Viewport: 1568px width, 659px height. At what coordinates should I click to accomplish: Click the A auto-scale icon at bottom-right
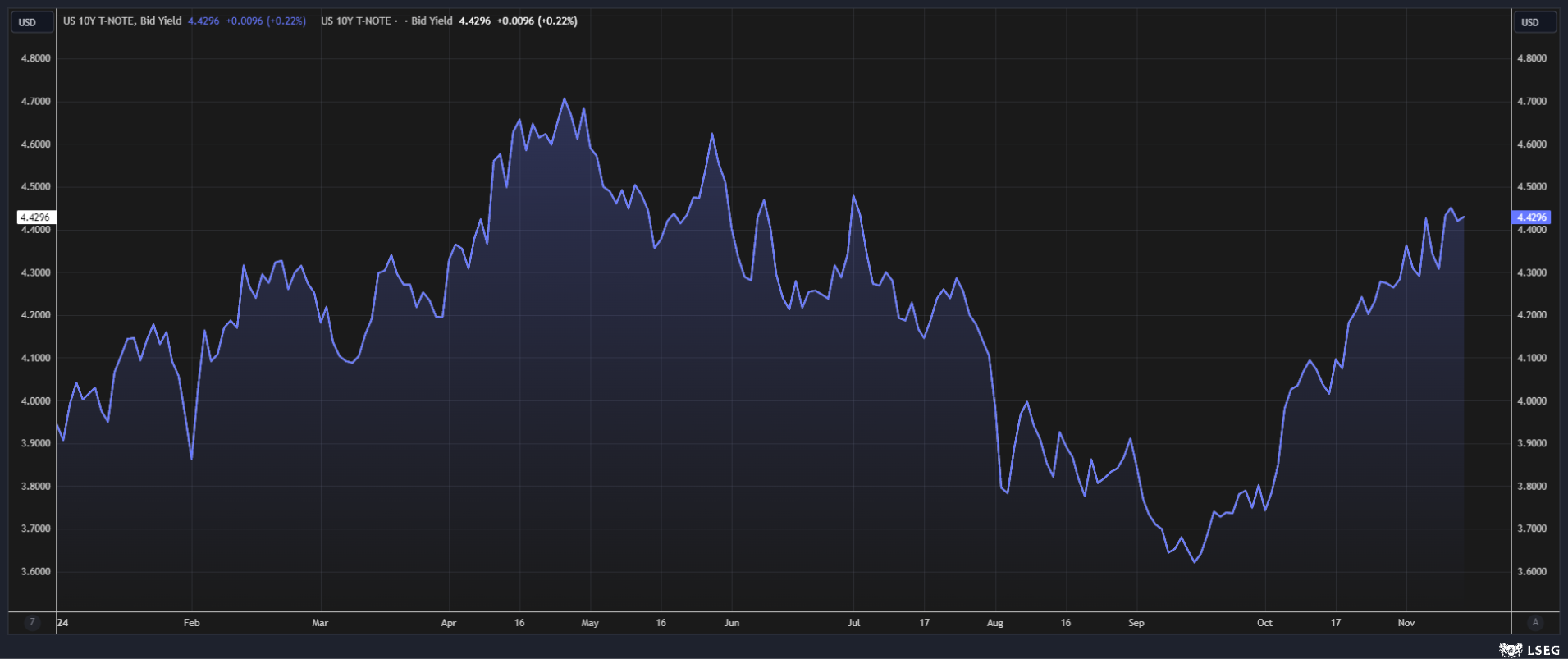[x=1535, y=622]
